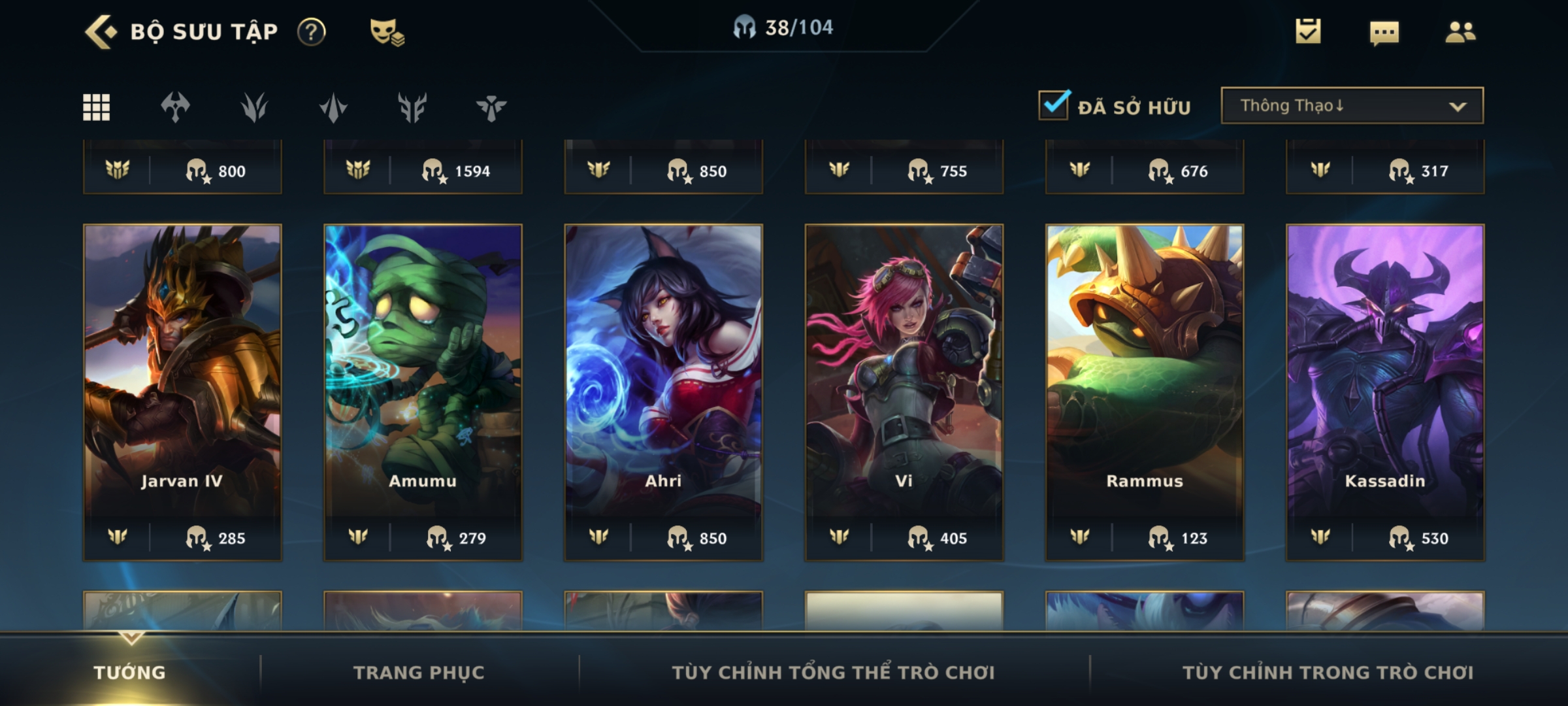This screenshot has height=706, width=1568.
Task: Select the Ahri champion card
Action: point(664,392)
